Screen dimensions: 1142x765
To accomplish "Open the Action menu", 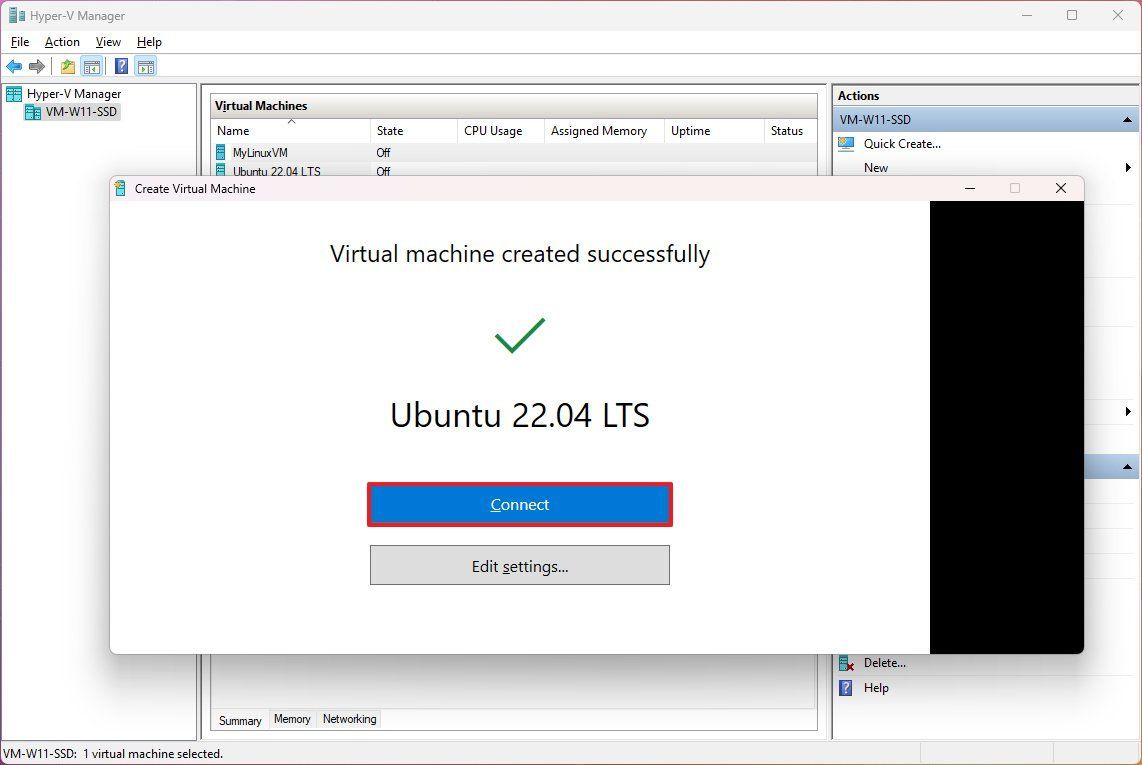I will tap(61, 42).
